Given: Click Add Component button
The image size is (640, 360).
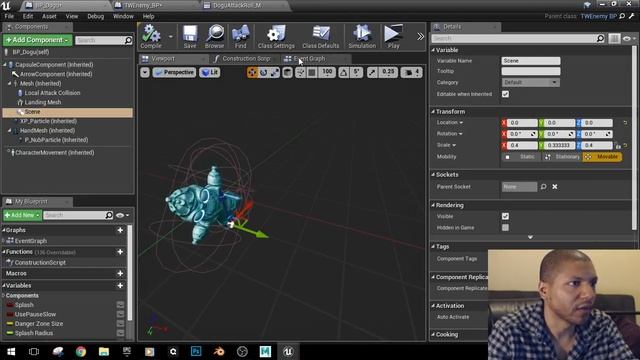Looking at the screenshot, I should [x=37, y=40].
